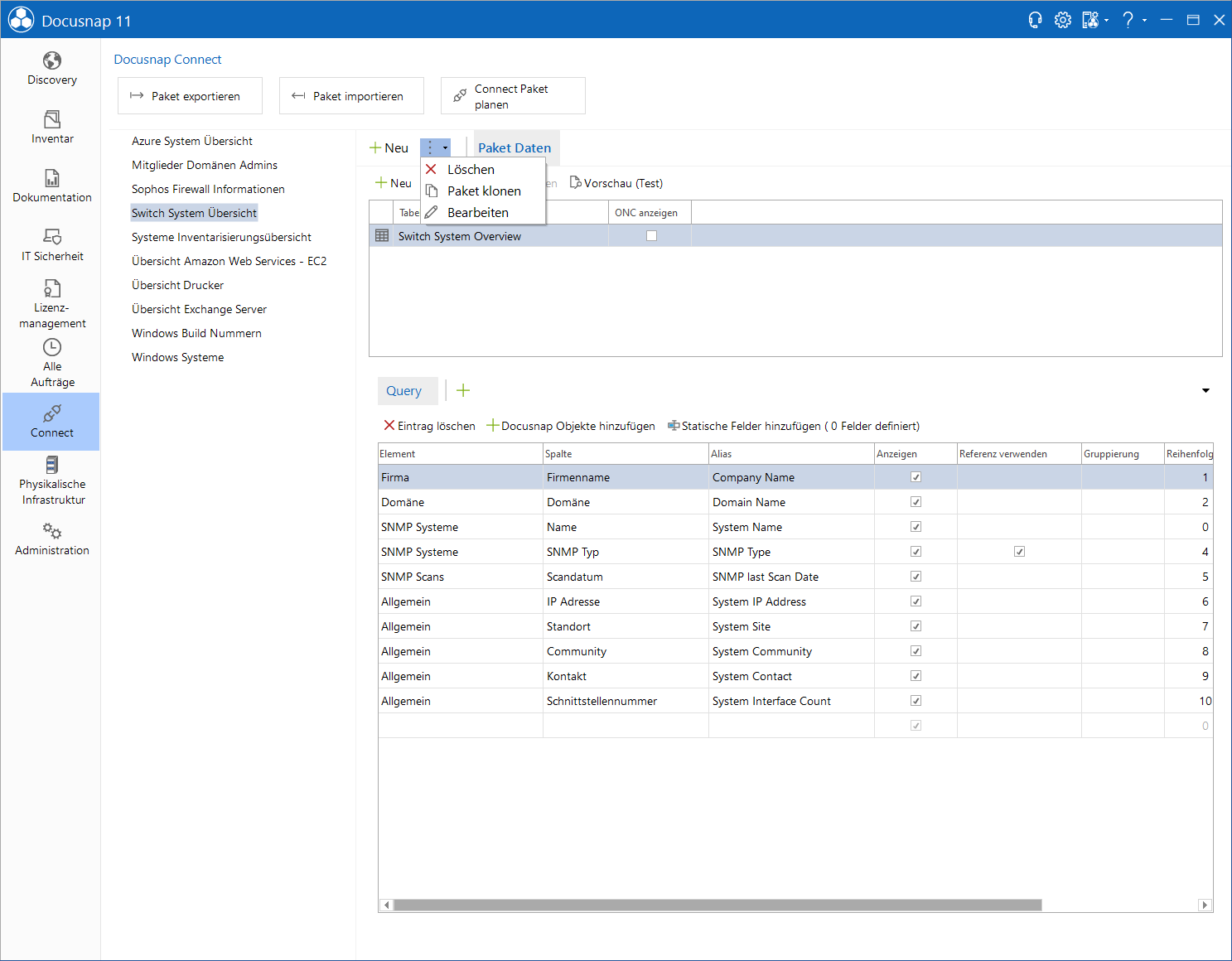Toggle Anzeigen for Standort row
The width and height of the screenshot is (1232, 961).
coord(916,626)
